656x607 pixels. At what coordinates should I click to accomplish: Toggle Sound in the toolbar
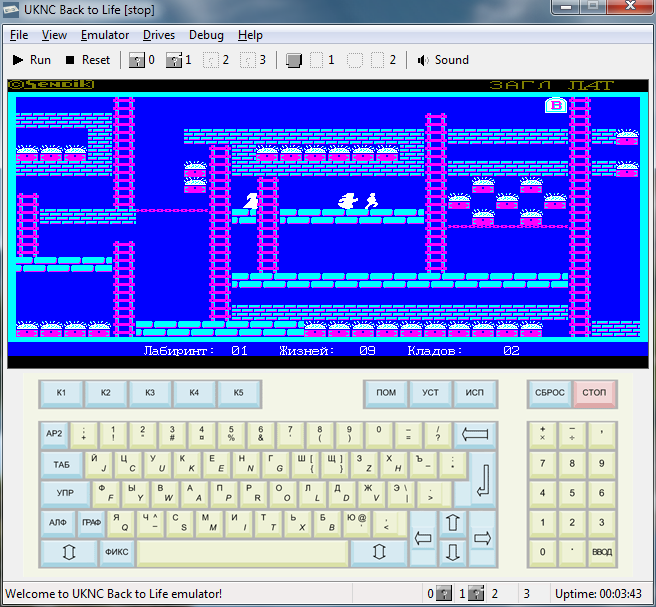coord(443,60)
